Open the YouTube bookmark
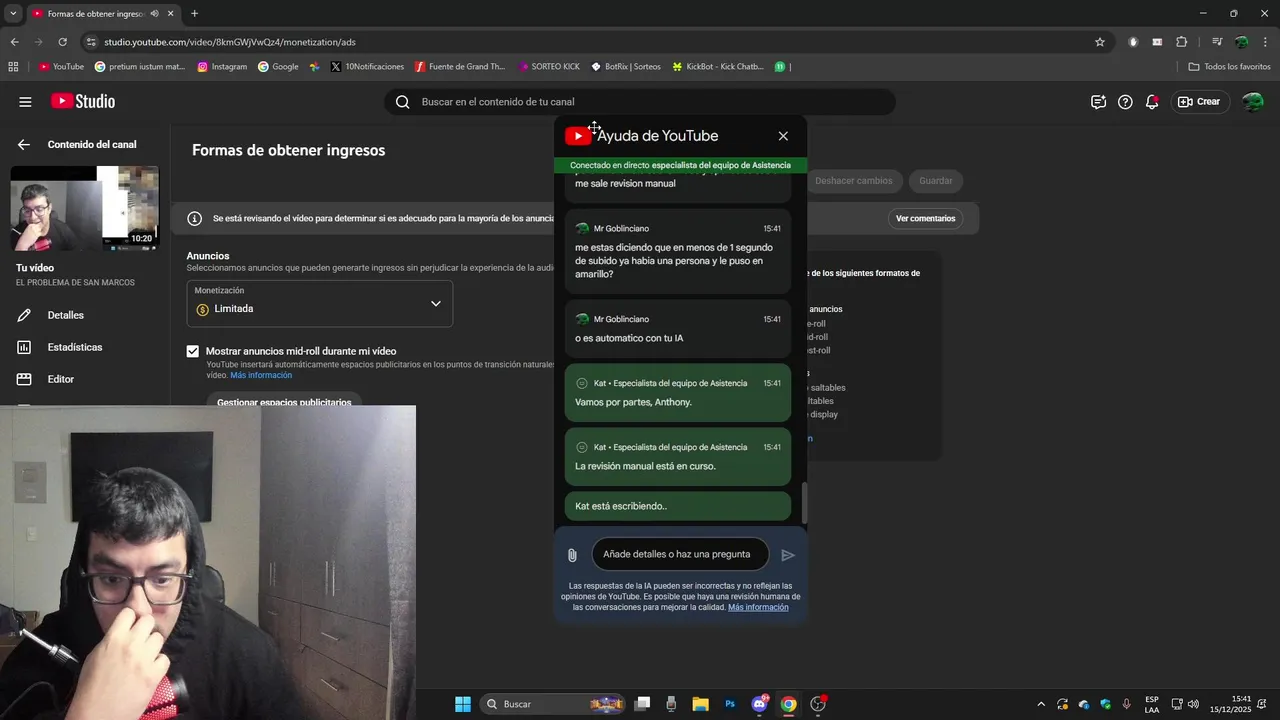Screen dimensions: 1280x720 [61, 67]
